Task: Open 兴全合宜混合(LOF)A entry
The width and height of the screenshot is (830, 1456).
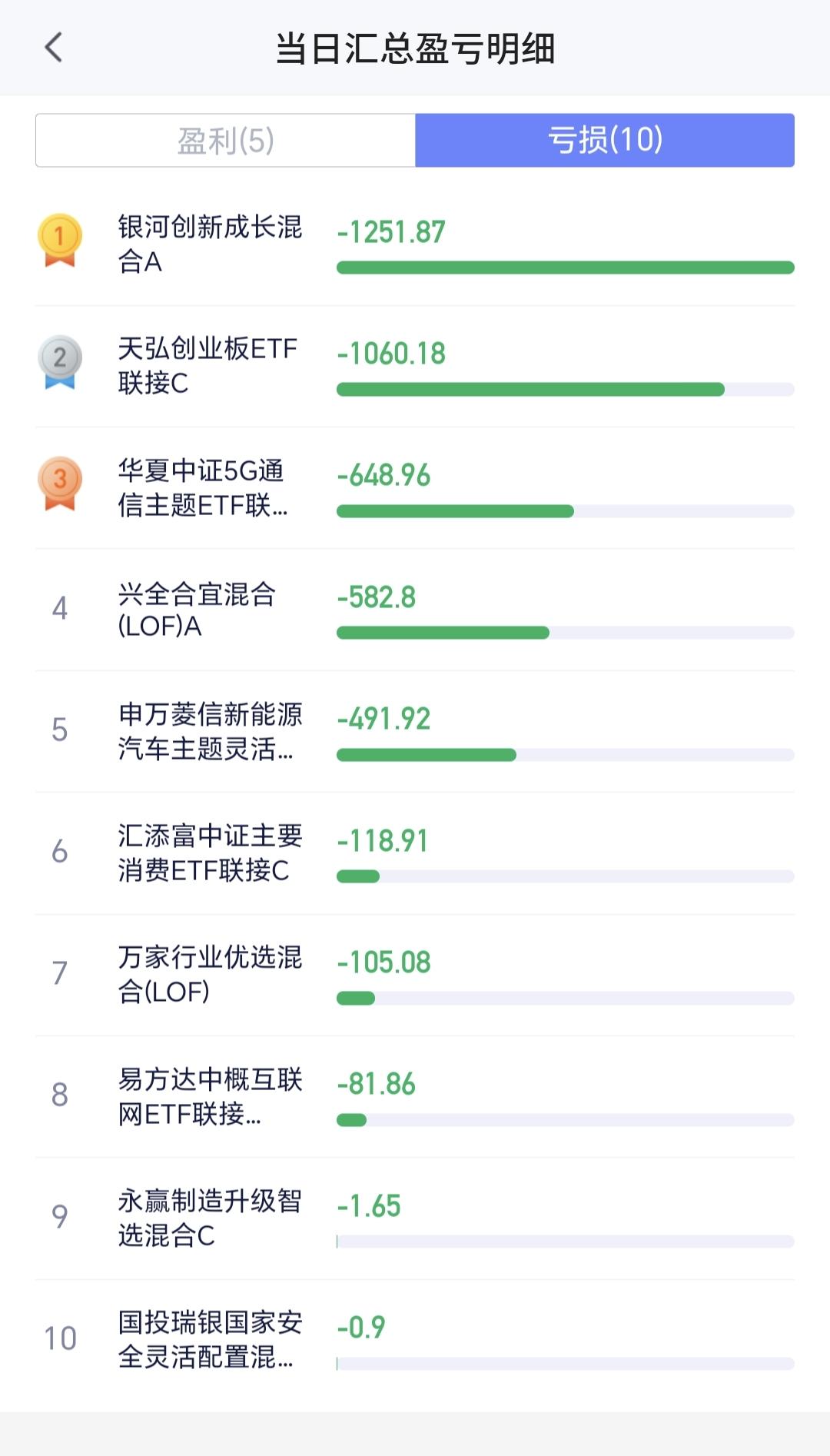Action: (x=415, y=610)
